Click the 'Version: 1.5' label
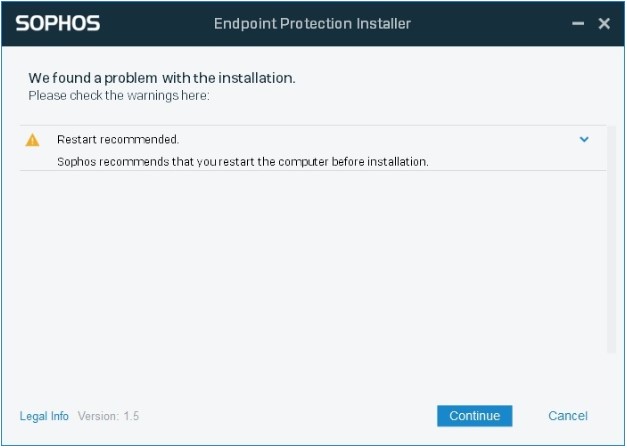This screenshot has height=448, width=627. [108, 416]
